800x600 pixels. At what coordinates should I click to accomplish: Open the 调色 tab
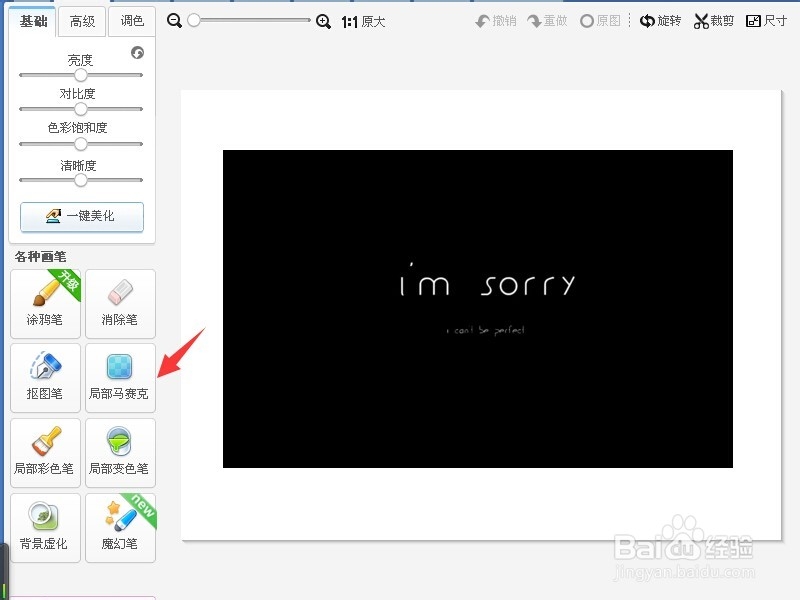(x=132, y=22)
